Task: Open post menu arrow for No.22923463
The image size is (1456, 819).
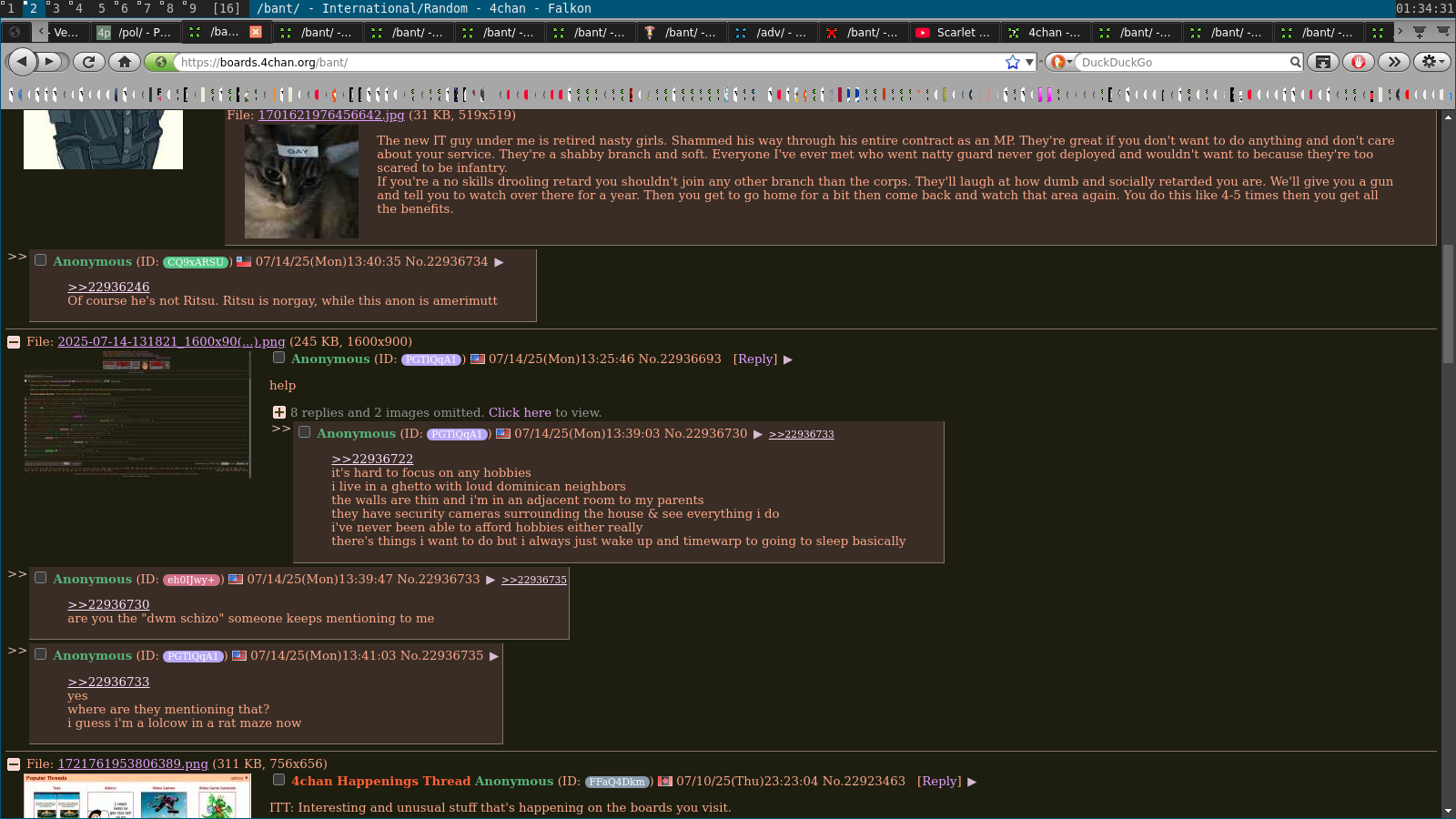Action: coord(972,782)
